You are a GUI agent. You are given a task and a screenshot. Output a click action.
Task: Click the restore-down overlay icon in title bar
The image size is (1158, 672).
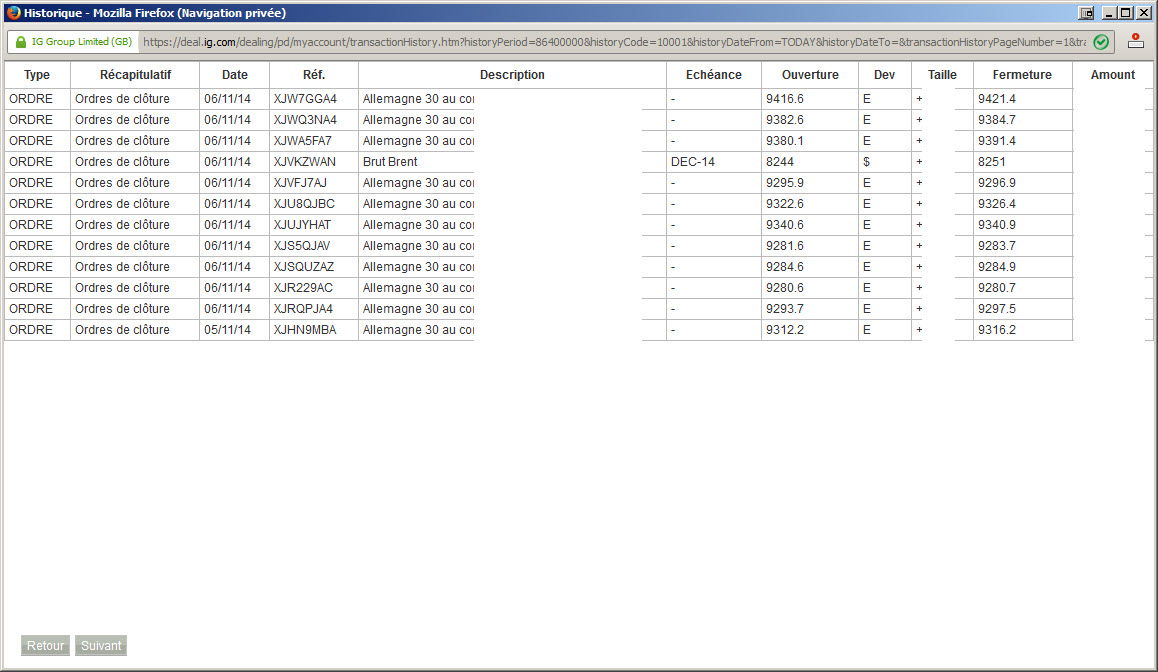tap(1086, 13)
